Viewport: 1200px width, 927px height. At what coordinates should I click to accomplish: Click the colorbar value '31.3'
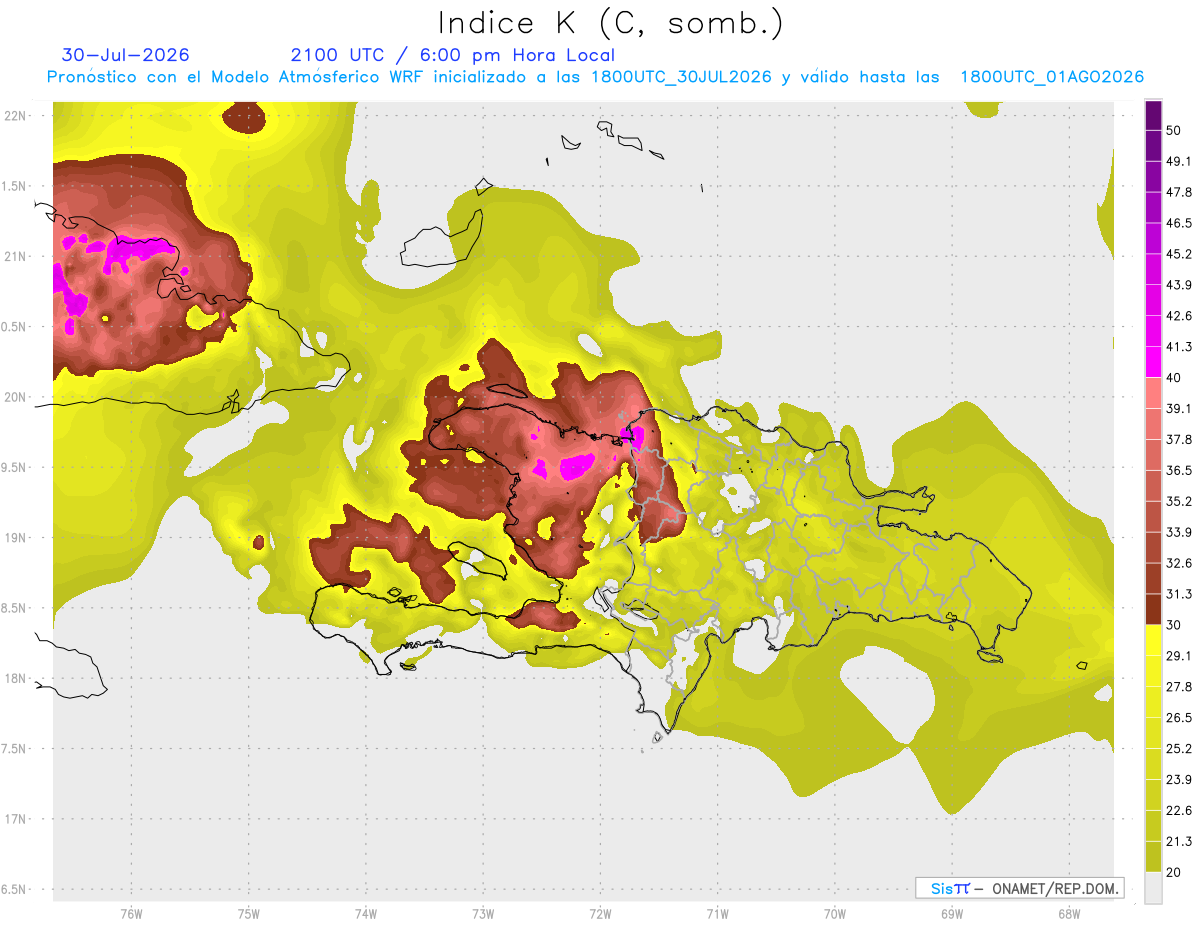(x=1179, y=594)
